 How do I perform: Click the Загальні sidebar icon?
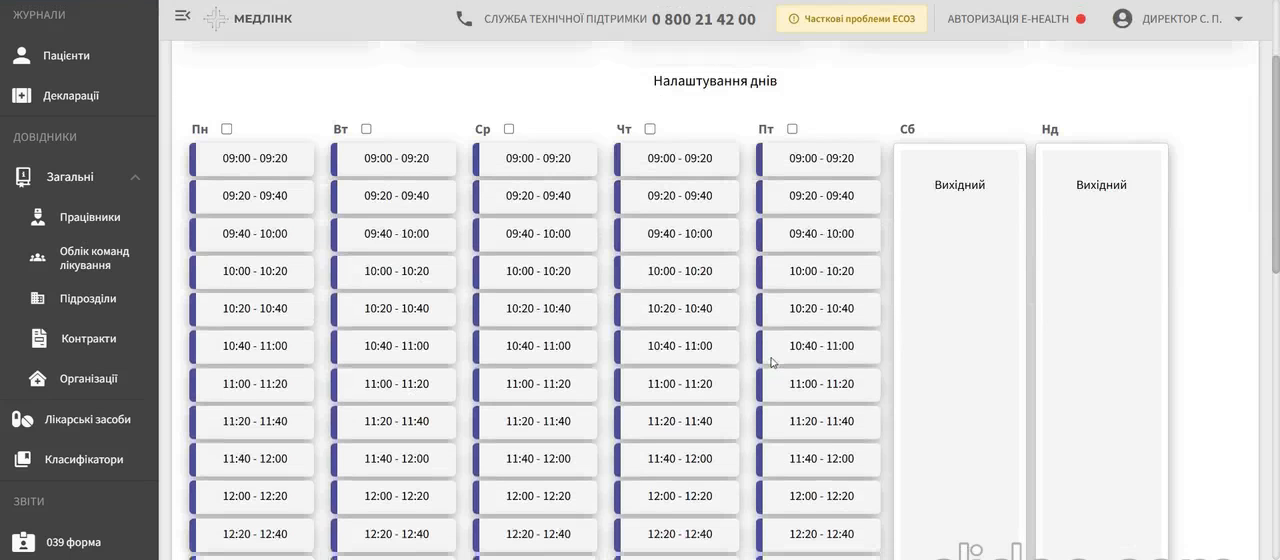pyautogui.click(x=23, y=177)
